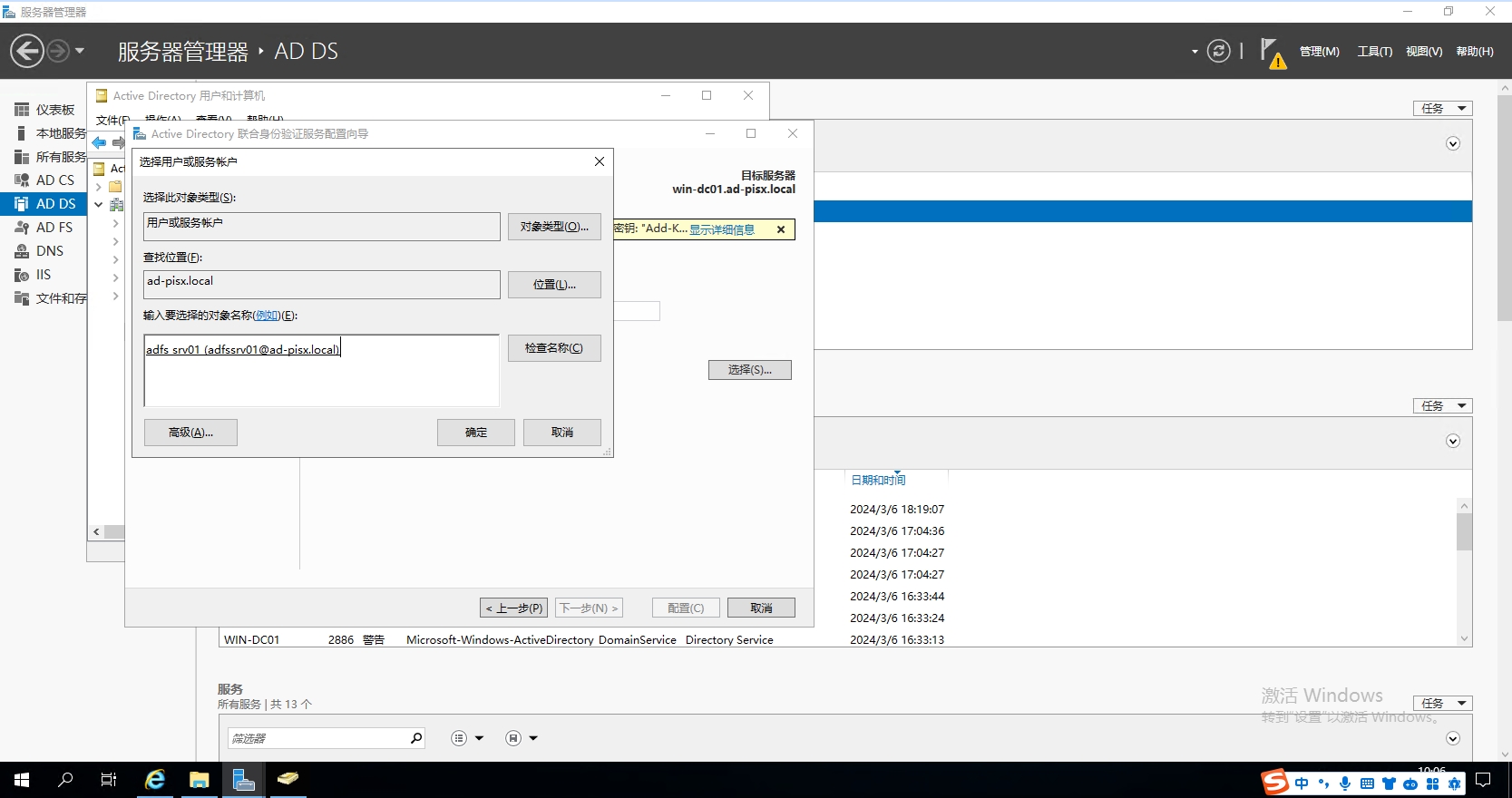Dismiss the yellow notification bar
The image size is (1512, 798).
click(x=781, y=230)
